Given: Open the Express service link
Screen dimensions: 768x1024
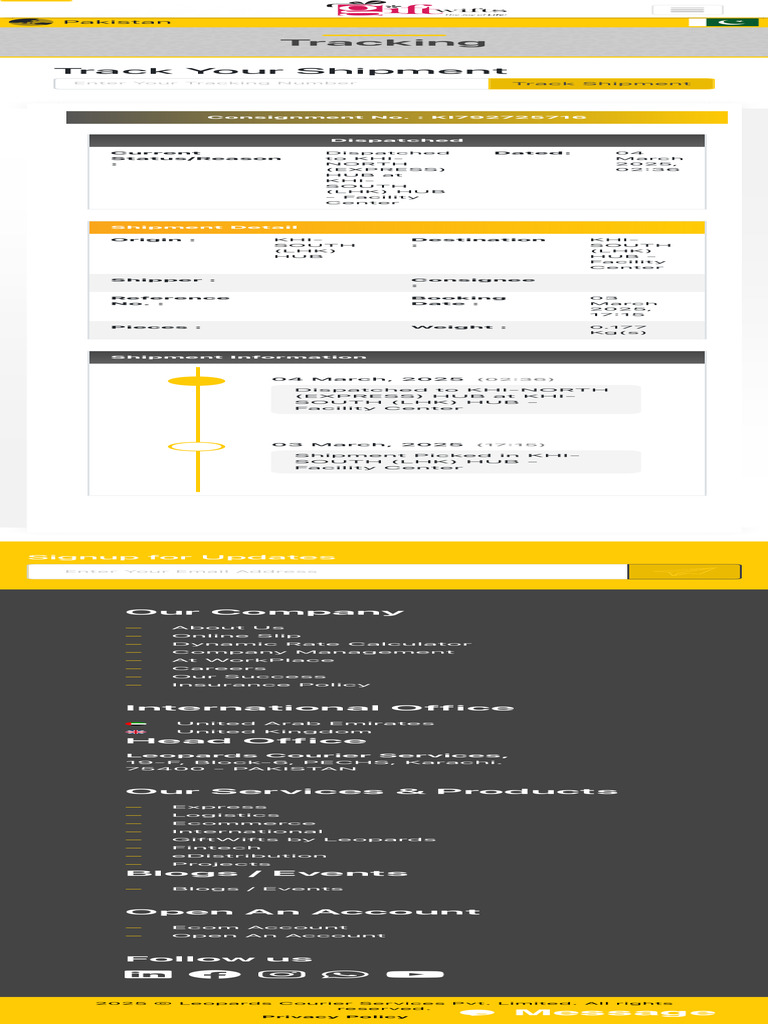Looking at the screenshot, I should pyautogui.click(x=219, y=807).
